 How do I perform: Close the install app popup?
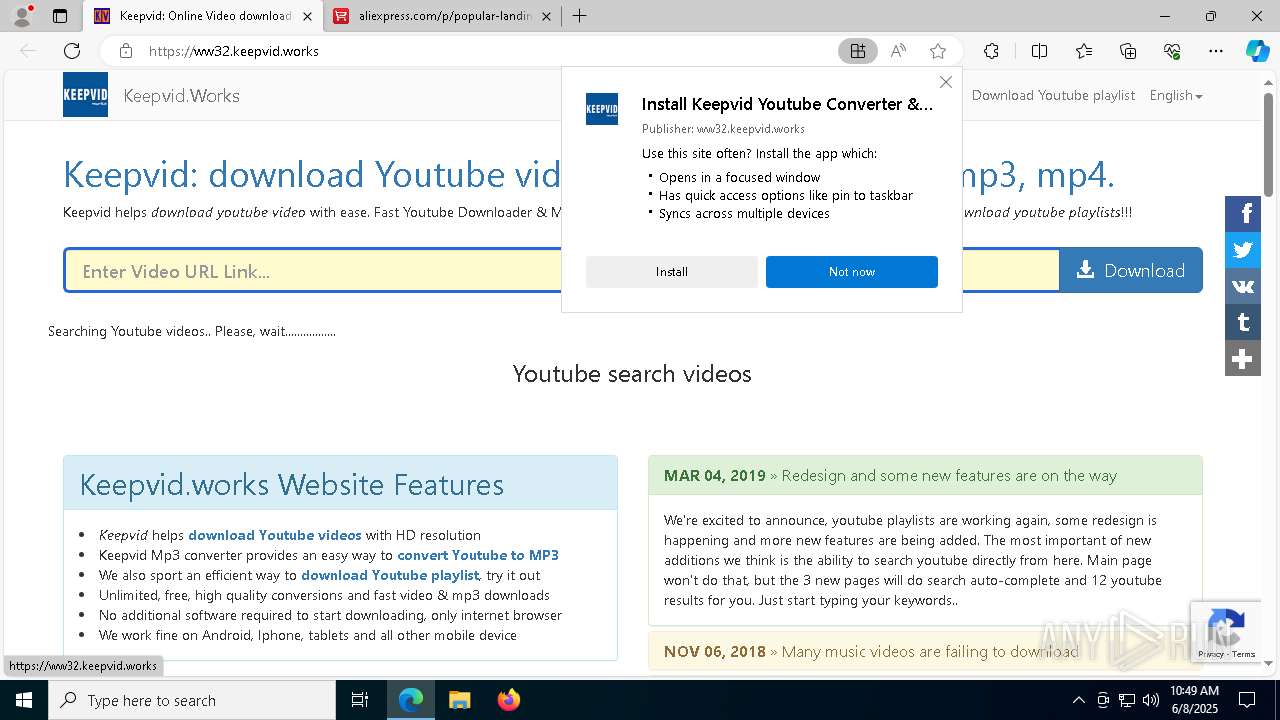(946, 82)
